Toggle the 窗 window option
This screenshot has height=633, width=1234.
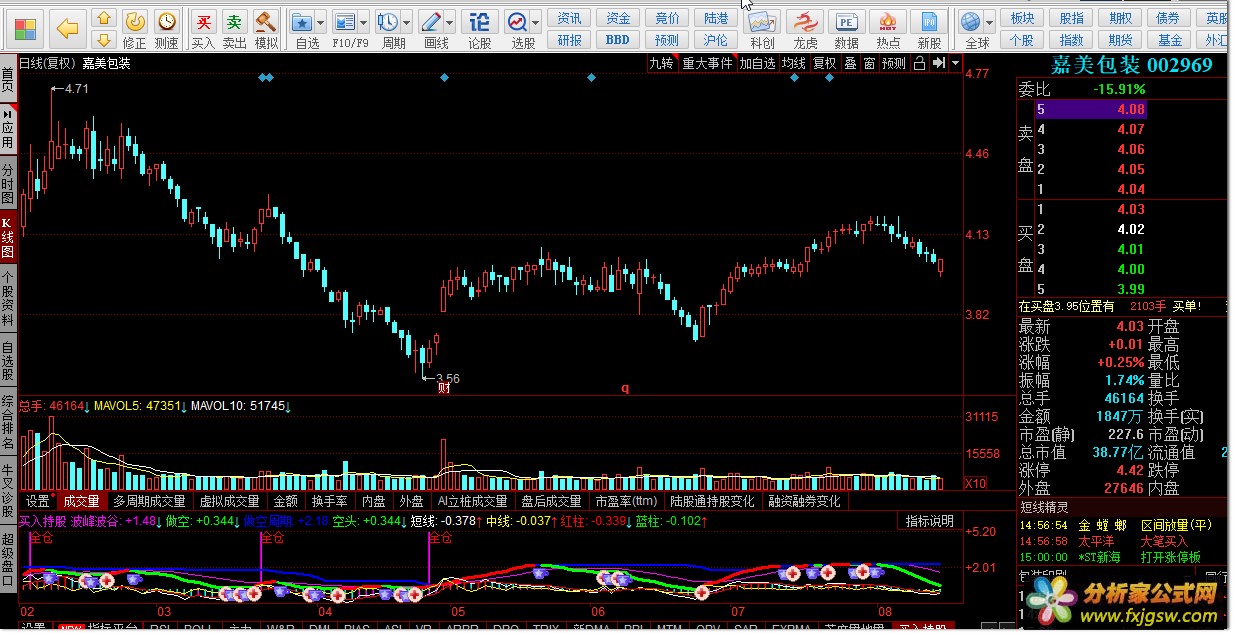tap(870, 63)
